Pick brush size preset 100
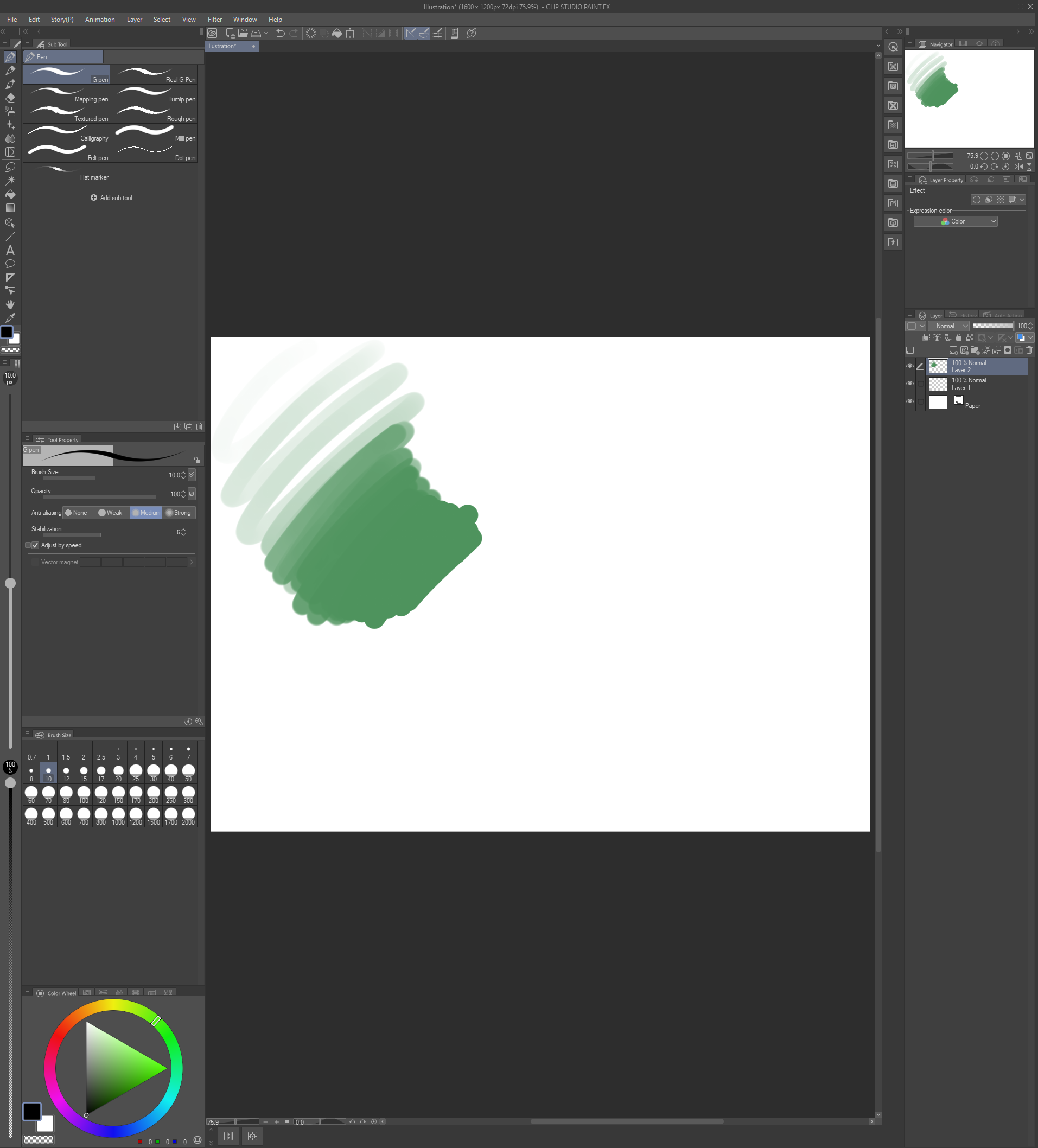The image size is (1038, 1148). click(x=84, y=794)
